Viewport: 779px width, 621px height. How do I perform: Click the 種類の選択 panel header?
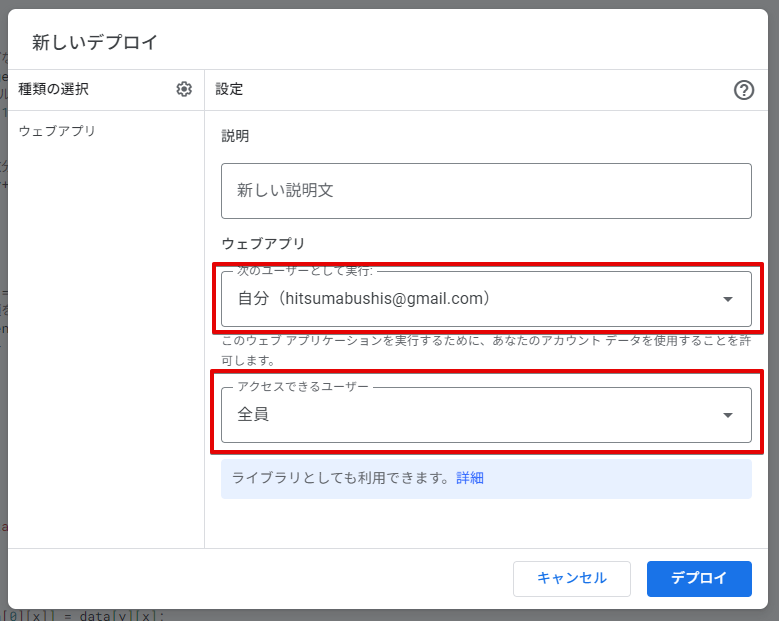pos(53,89)
